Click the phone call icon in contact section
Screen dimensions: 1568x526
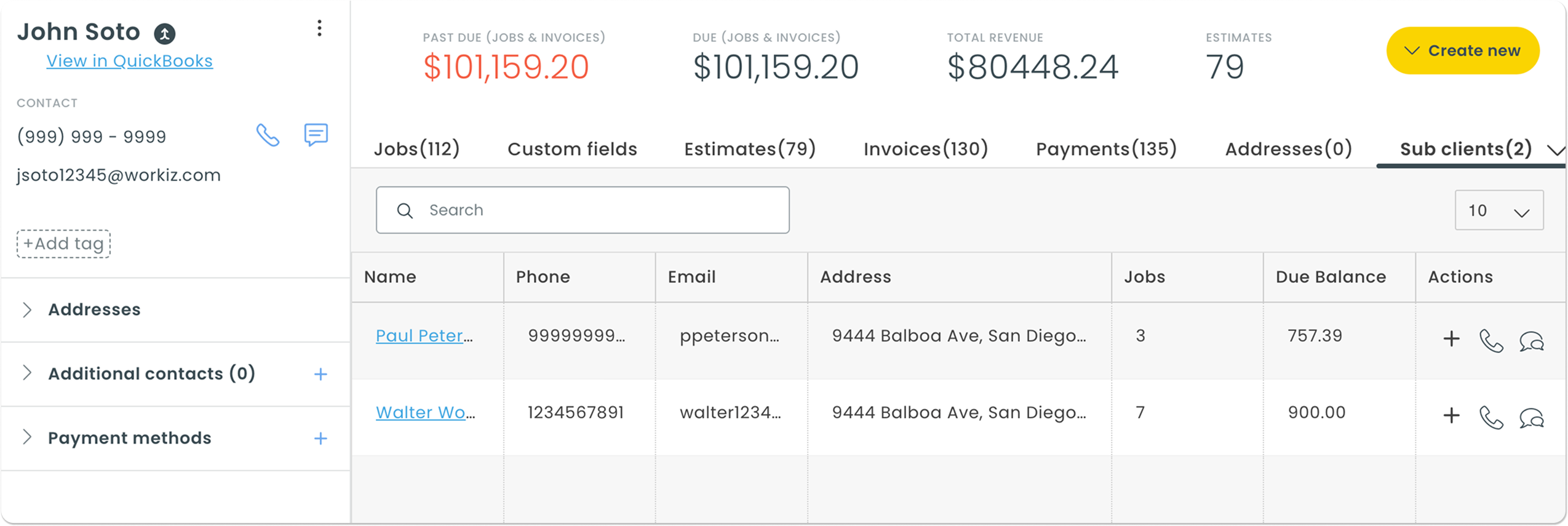tap(268, 135)
